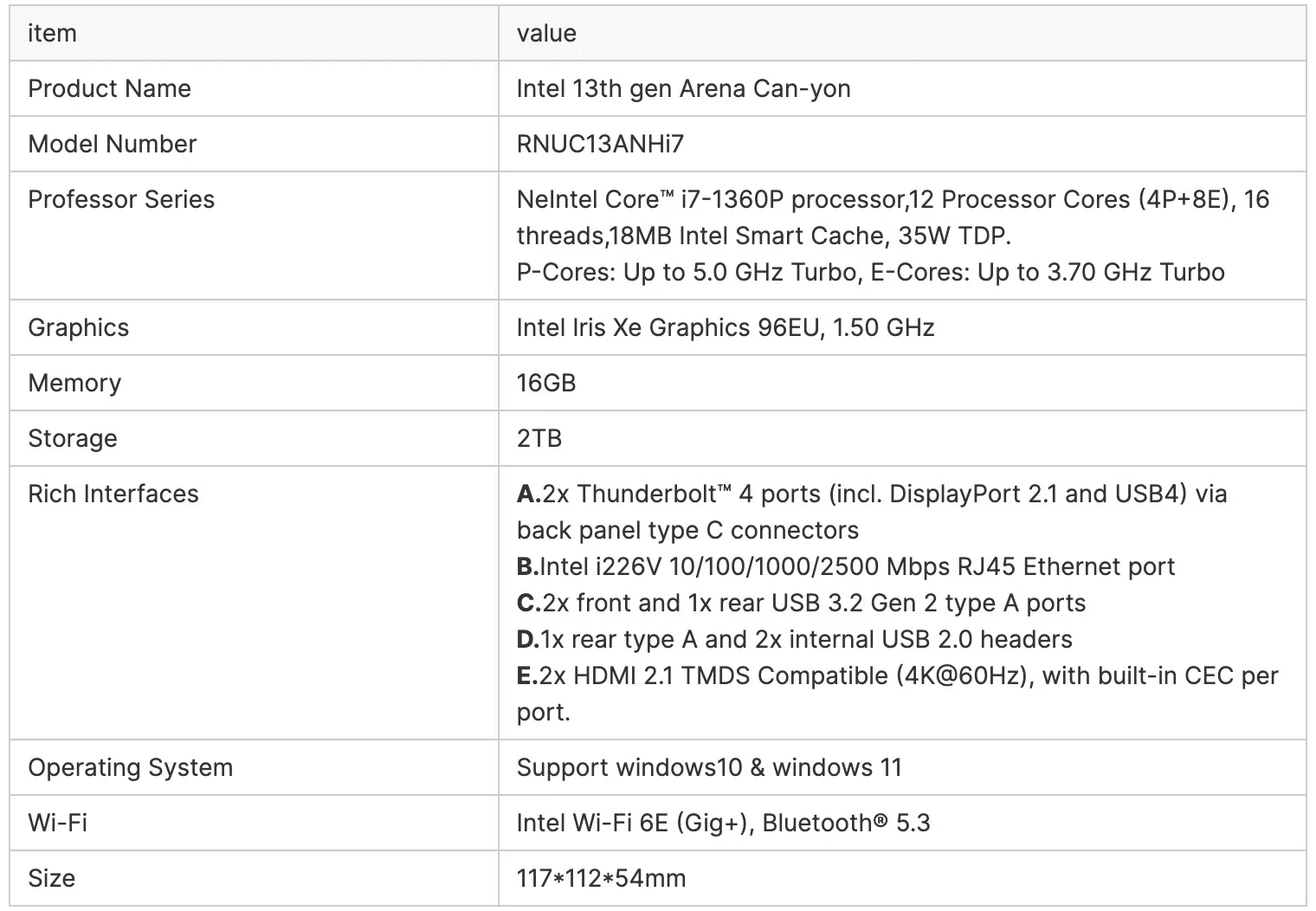Viewport: 1316px width, 911px height.
Task: Click the Intel i226V Ethernet port line
Action: click(x=846, y=567)
